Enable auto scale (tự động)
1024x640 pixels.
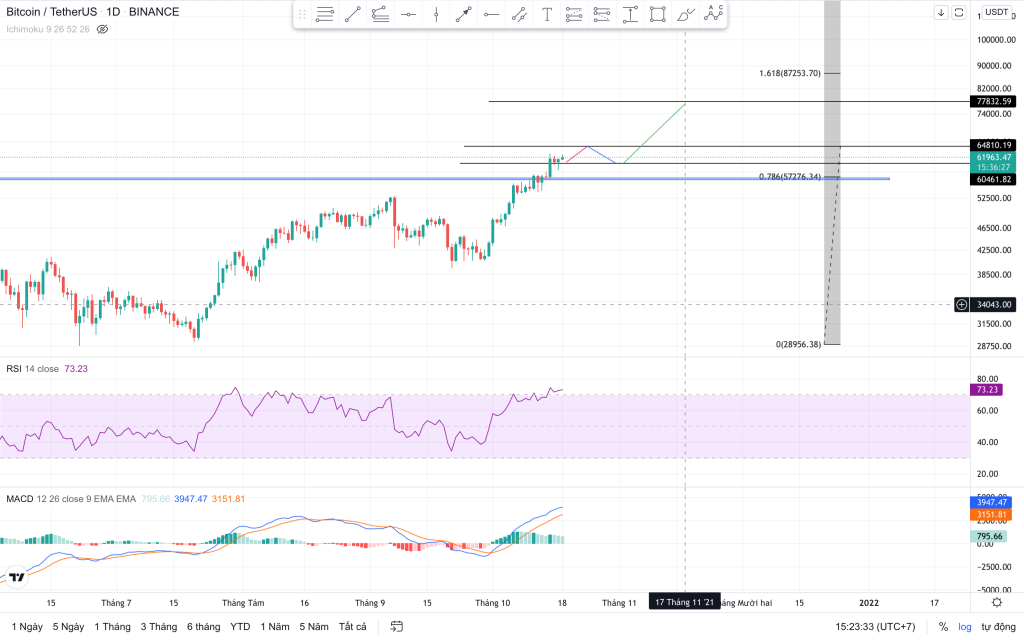[x=997, y=626]
